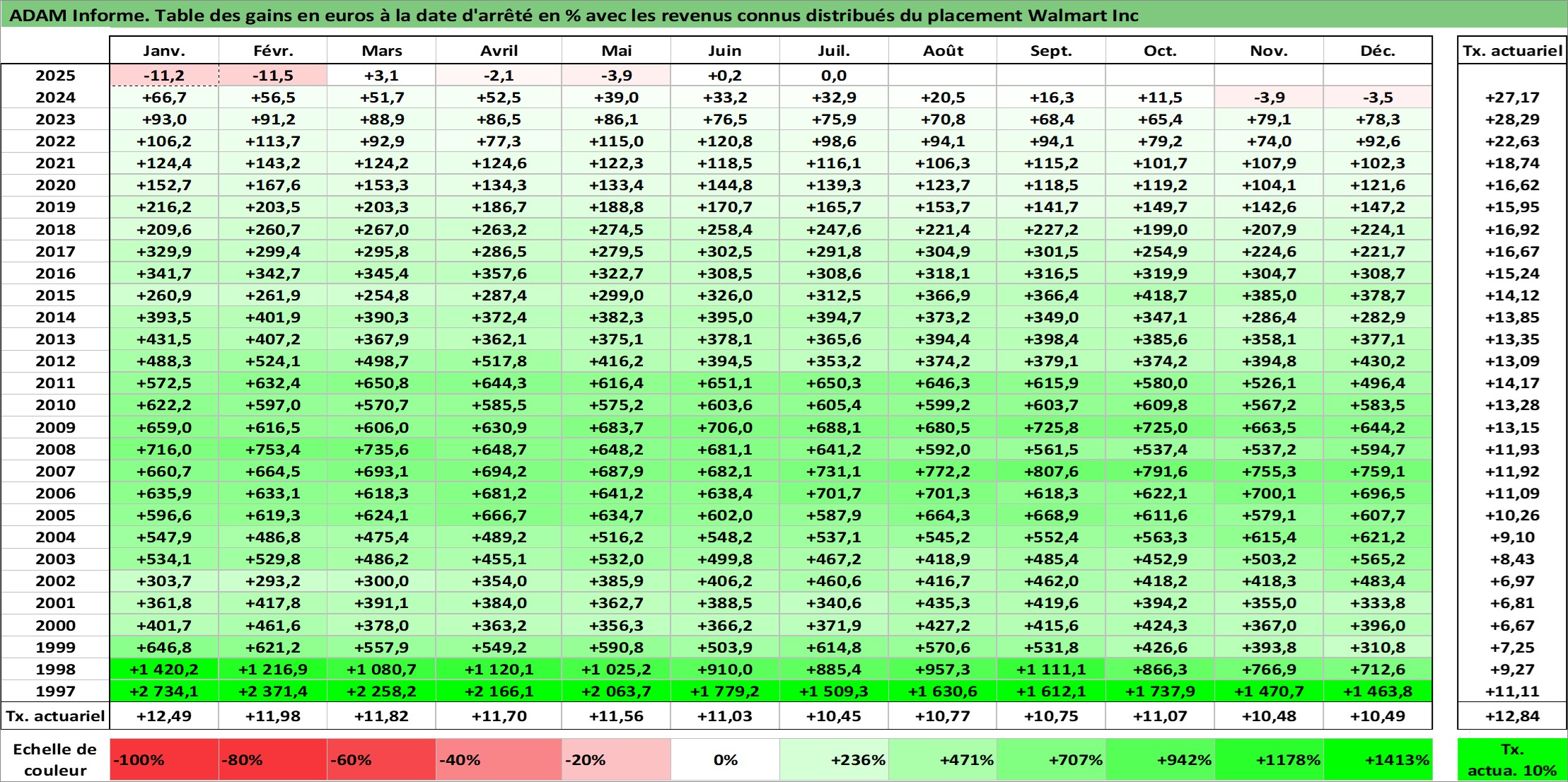Select the -20% pale pink scale swatch
This screenshot has width=1568, height=782.
(x=616, y=760)
